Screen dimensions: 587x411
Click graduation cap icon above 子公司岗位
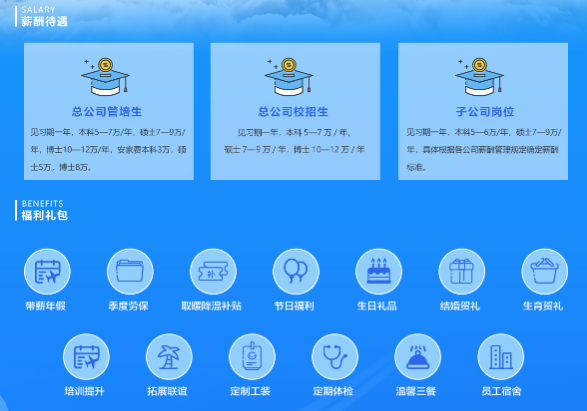click(x=480, y=77)
